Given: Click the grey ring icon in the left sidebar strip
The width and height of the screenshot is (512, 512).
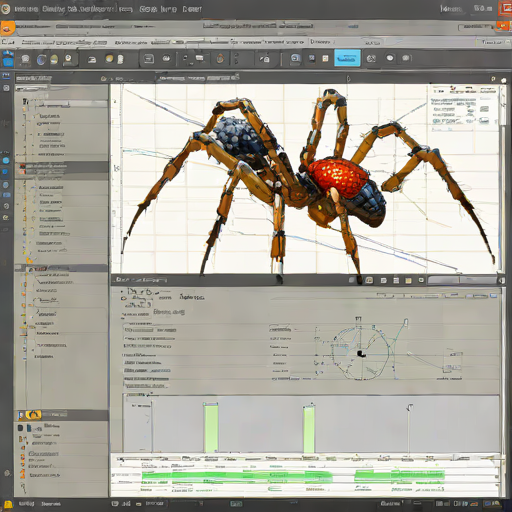Looking at the screenshot, I should [x=6, y=206].
